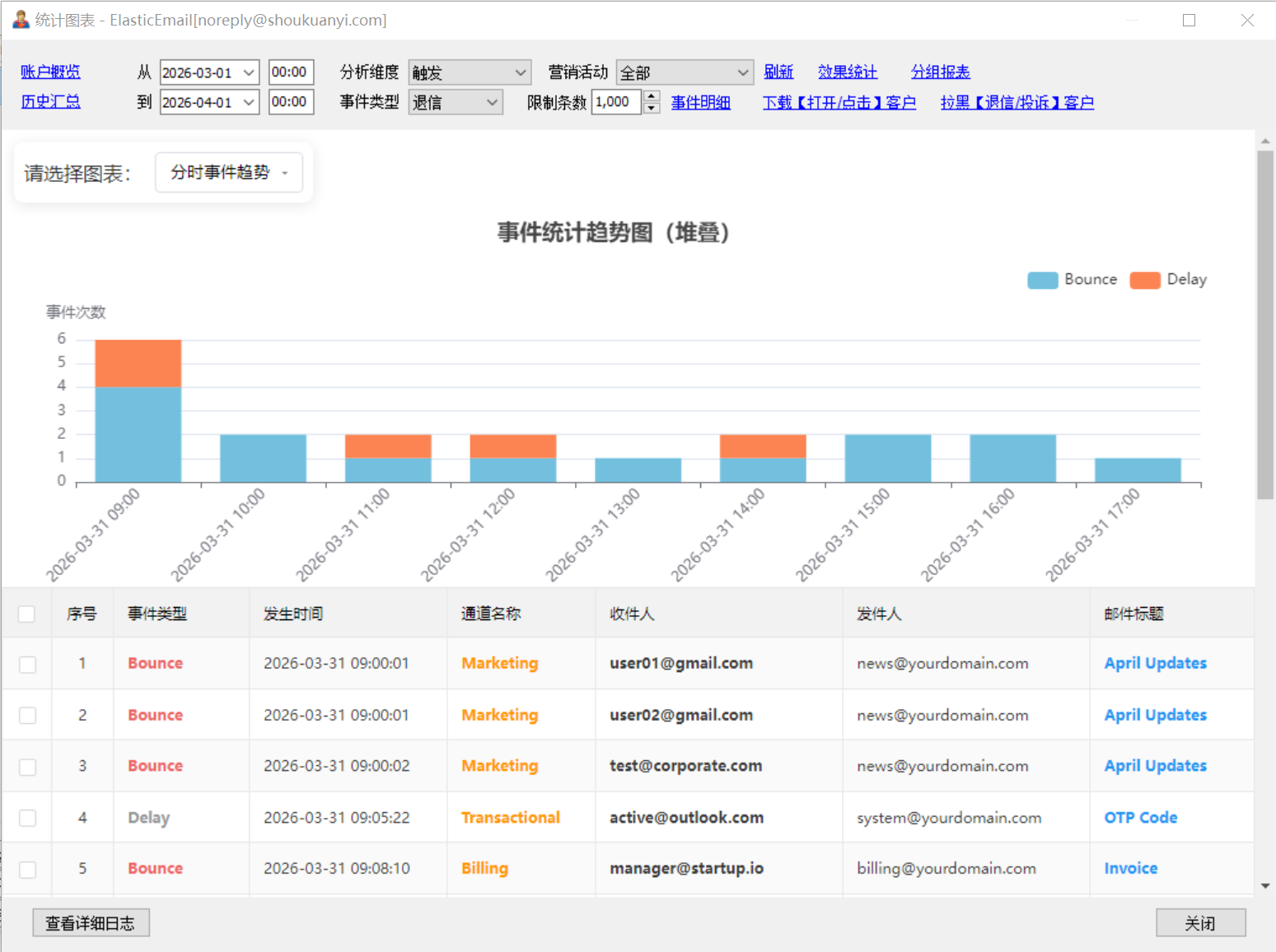Toggle the Delay legend swatch
1276x952 pixels.
tap(1145, 280)
